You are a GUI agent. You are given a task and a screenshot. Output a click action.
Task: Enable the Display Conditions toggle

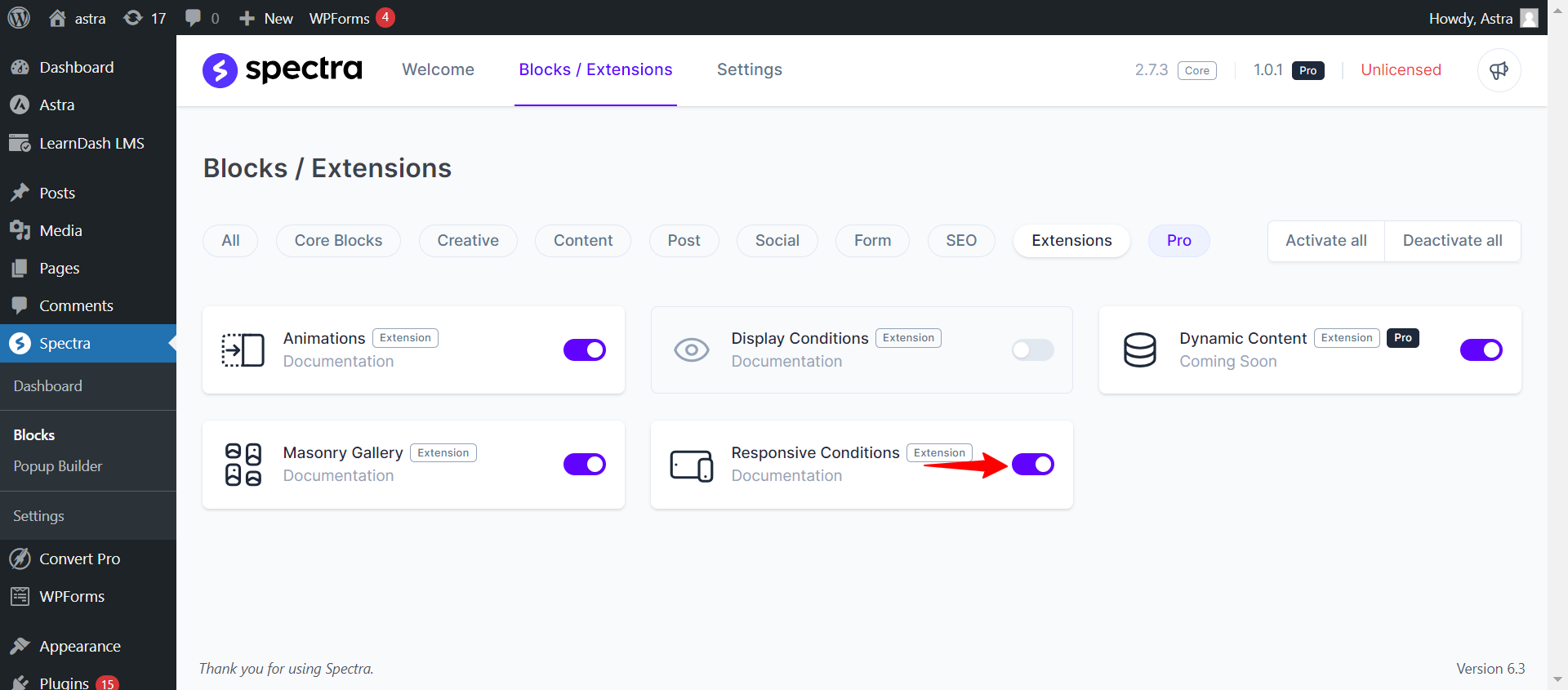pyautogui.click(x=1032, y=350)
